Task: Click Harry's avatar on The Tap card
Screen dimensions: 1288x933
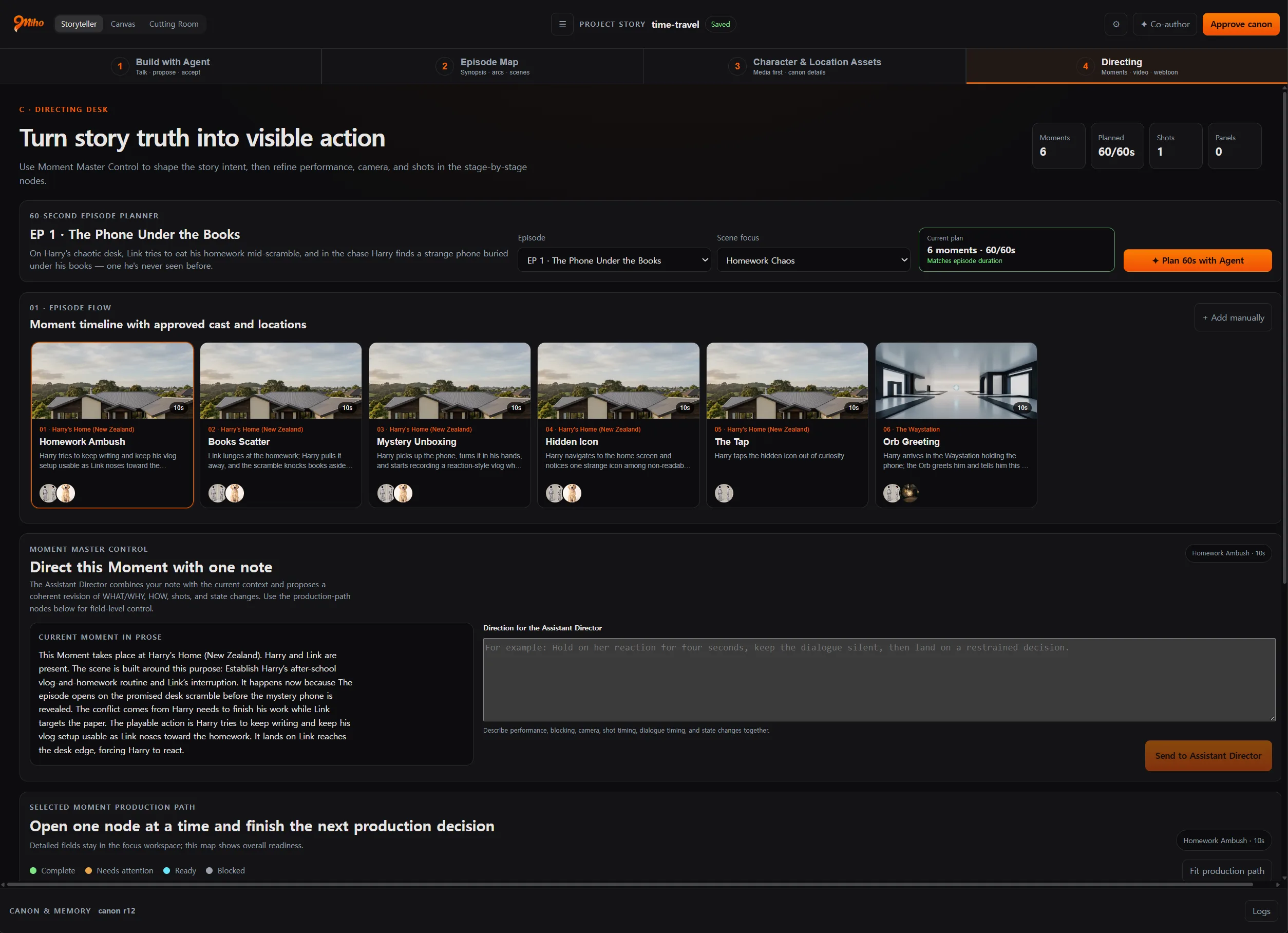Action: (x=724, y=493)
